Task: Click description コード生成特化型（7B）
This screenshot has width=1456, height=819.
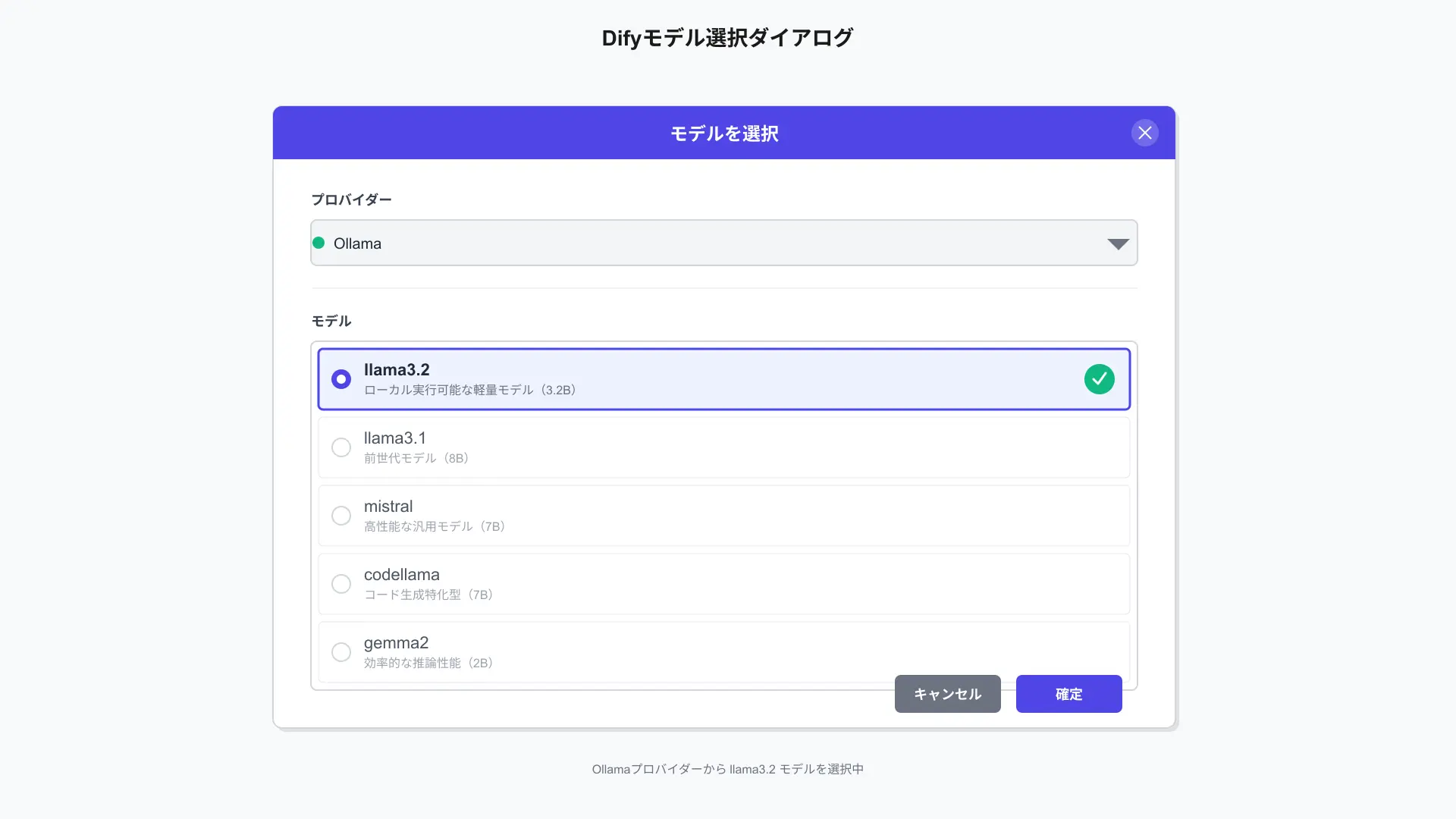Action: 430,595
